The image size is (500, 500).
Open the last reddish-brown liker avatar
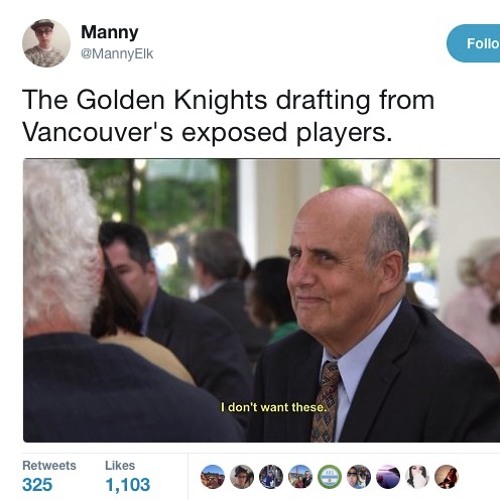[447, 477]
